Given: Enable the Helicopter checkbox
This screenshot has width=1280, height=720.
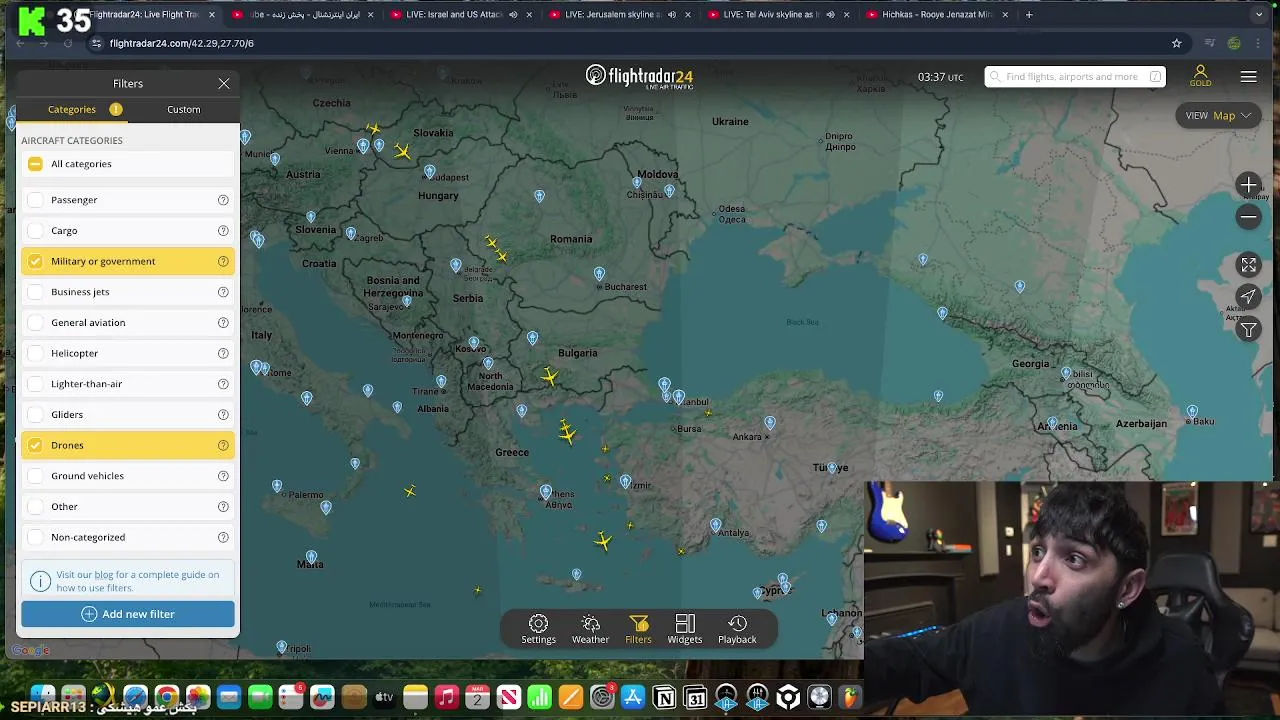Looking at the screenshot, I should point(35,353).
